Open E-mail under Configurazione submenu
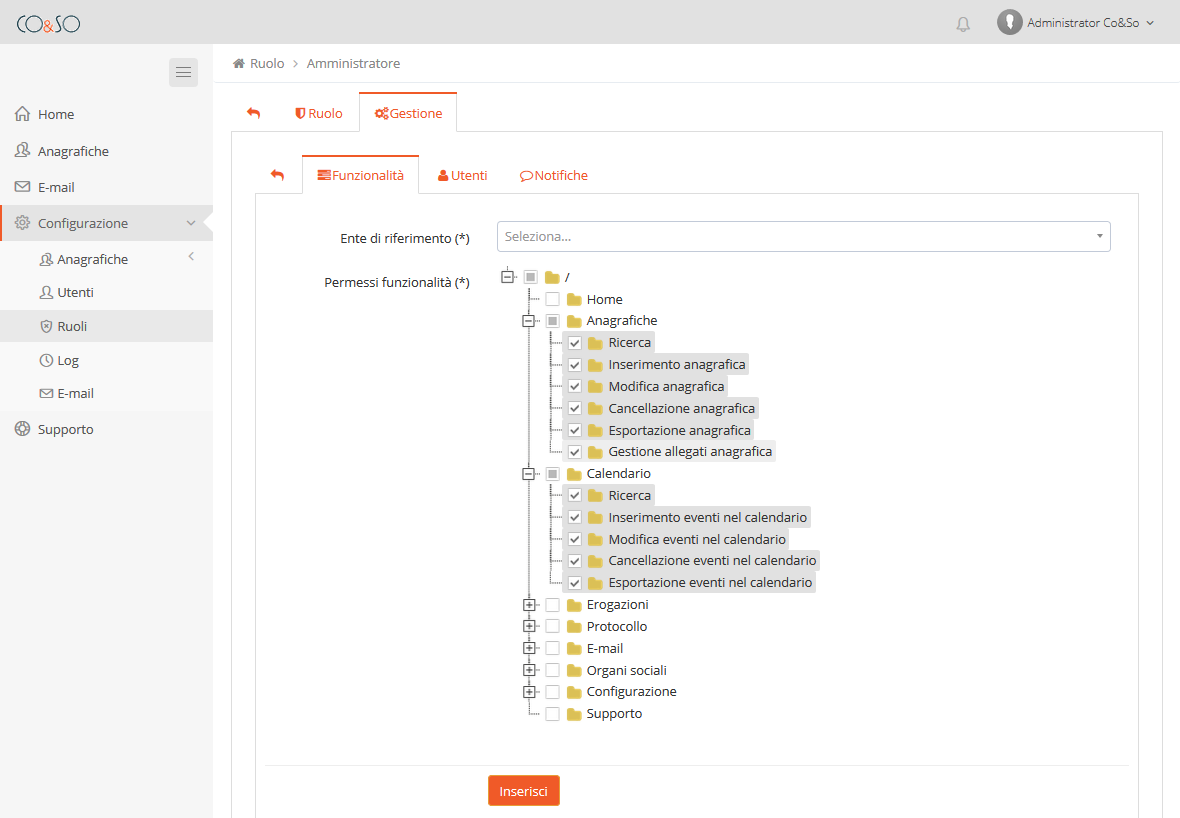The width and height of the screenshot is (1180, 818). [x=75, y=393]
